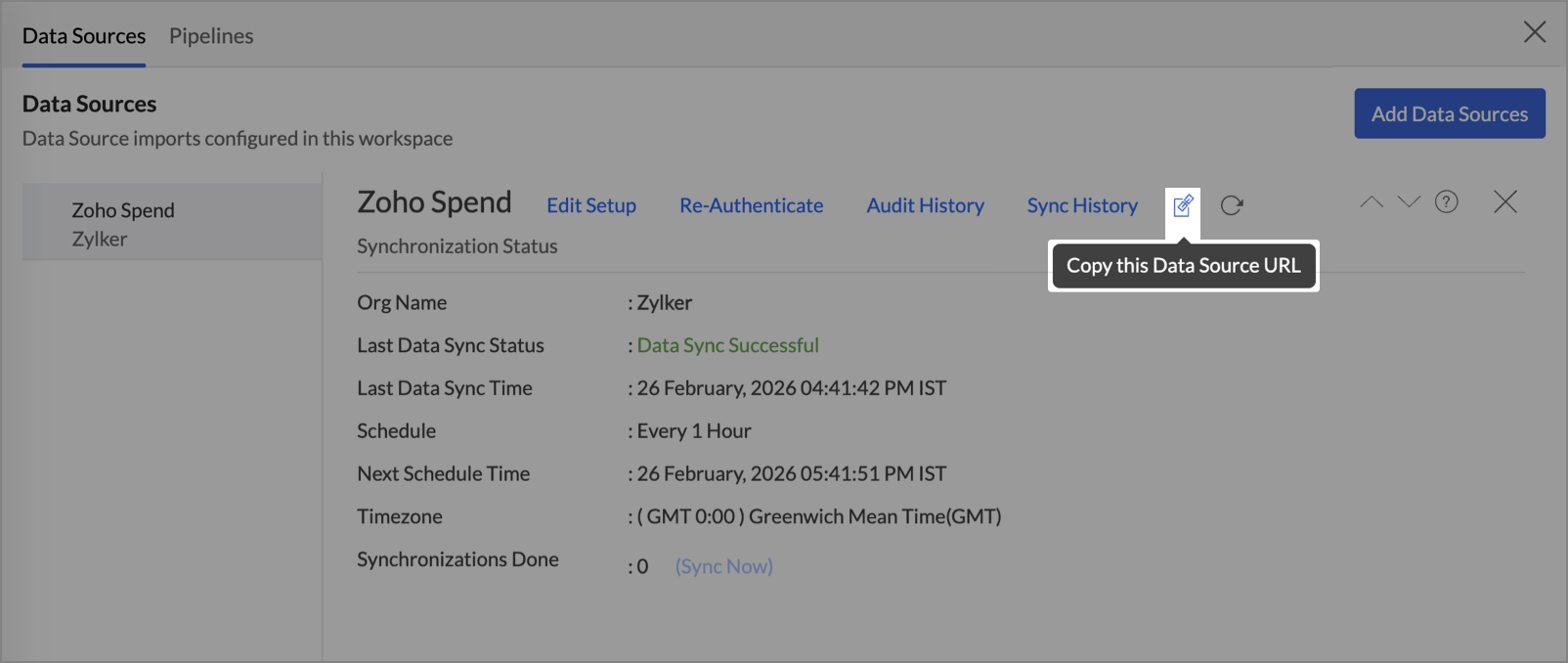
Task: Go to previous data source with up chevron
Action: (x=1372, y=202)
